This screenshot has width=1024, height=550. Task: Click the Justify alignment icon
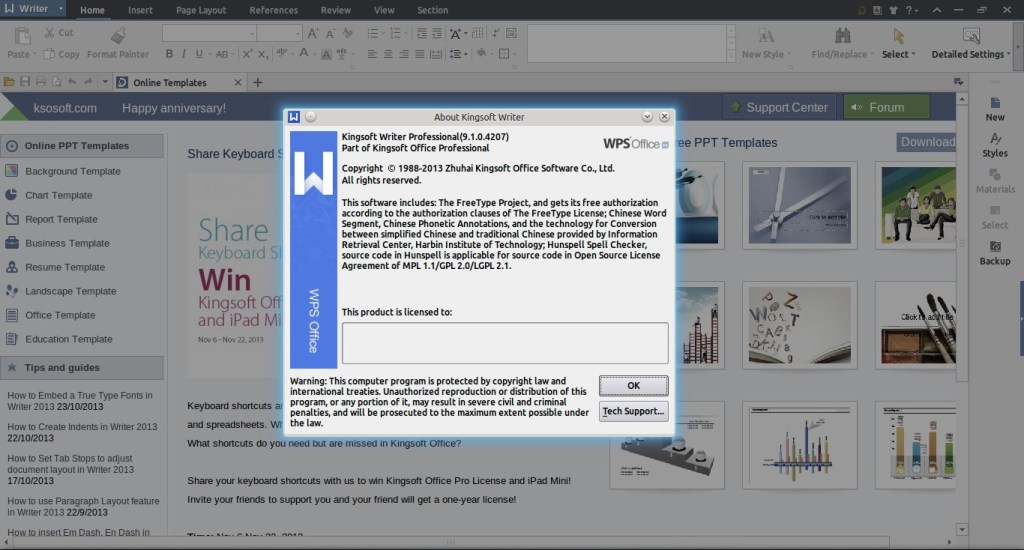(x=419, y=54)
